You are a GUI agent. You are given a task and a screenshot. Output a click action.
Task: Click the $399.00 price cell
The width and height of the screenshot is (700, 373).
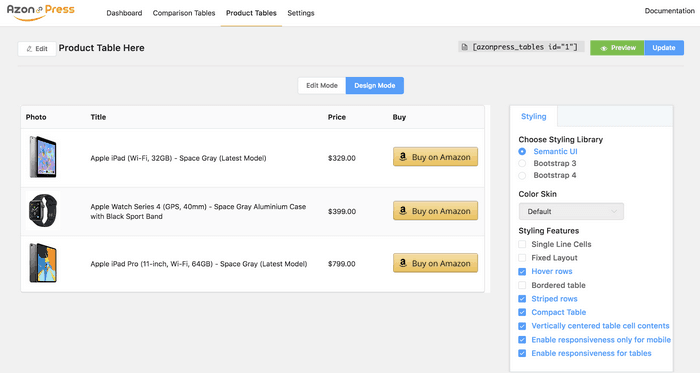(342, 211)
